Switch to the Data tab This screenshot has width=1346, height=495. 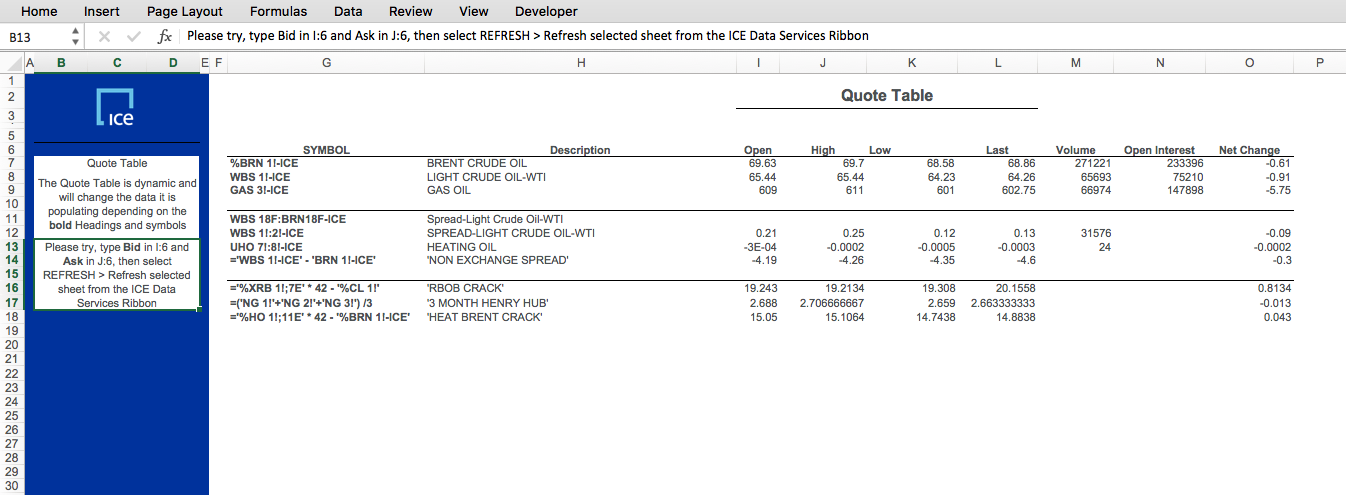[348, 12]
